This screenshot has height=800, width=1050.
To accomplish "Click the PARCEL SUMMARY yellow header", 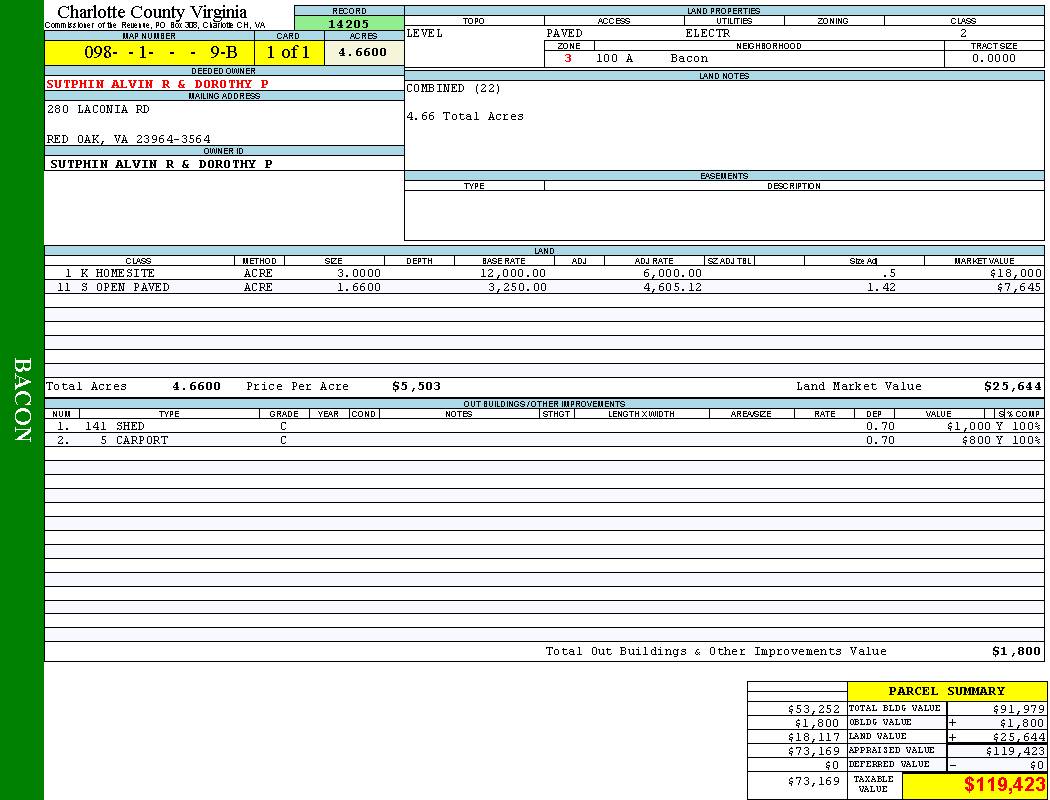I will (x=946, y=691).
